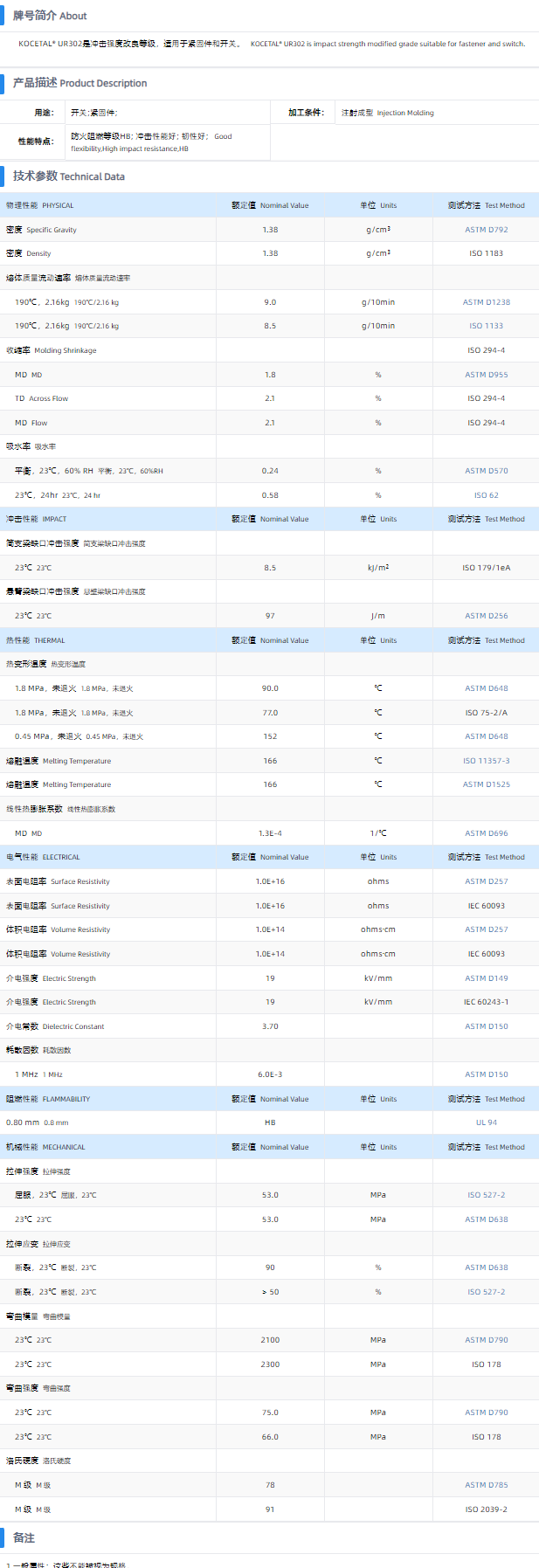Select the 产品描述 Product Description section heading
Image resolution: width=539 pixels, height=1568 pixels.
click(x=79, y=83)
